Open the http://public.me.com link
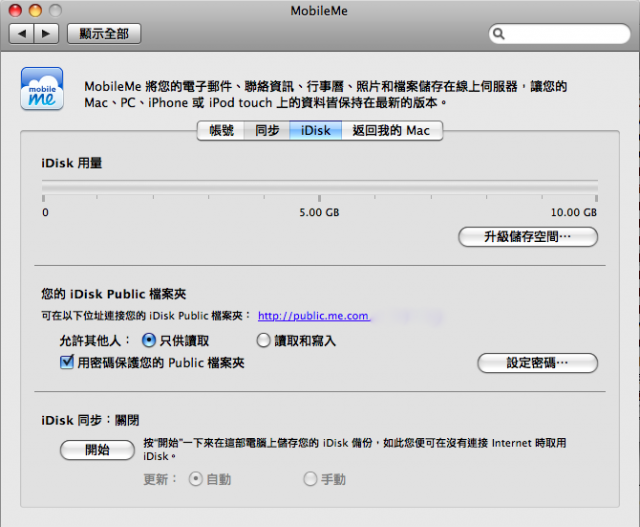Viewport: 640px width, 527px height. point(314,316)
